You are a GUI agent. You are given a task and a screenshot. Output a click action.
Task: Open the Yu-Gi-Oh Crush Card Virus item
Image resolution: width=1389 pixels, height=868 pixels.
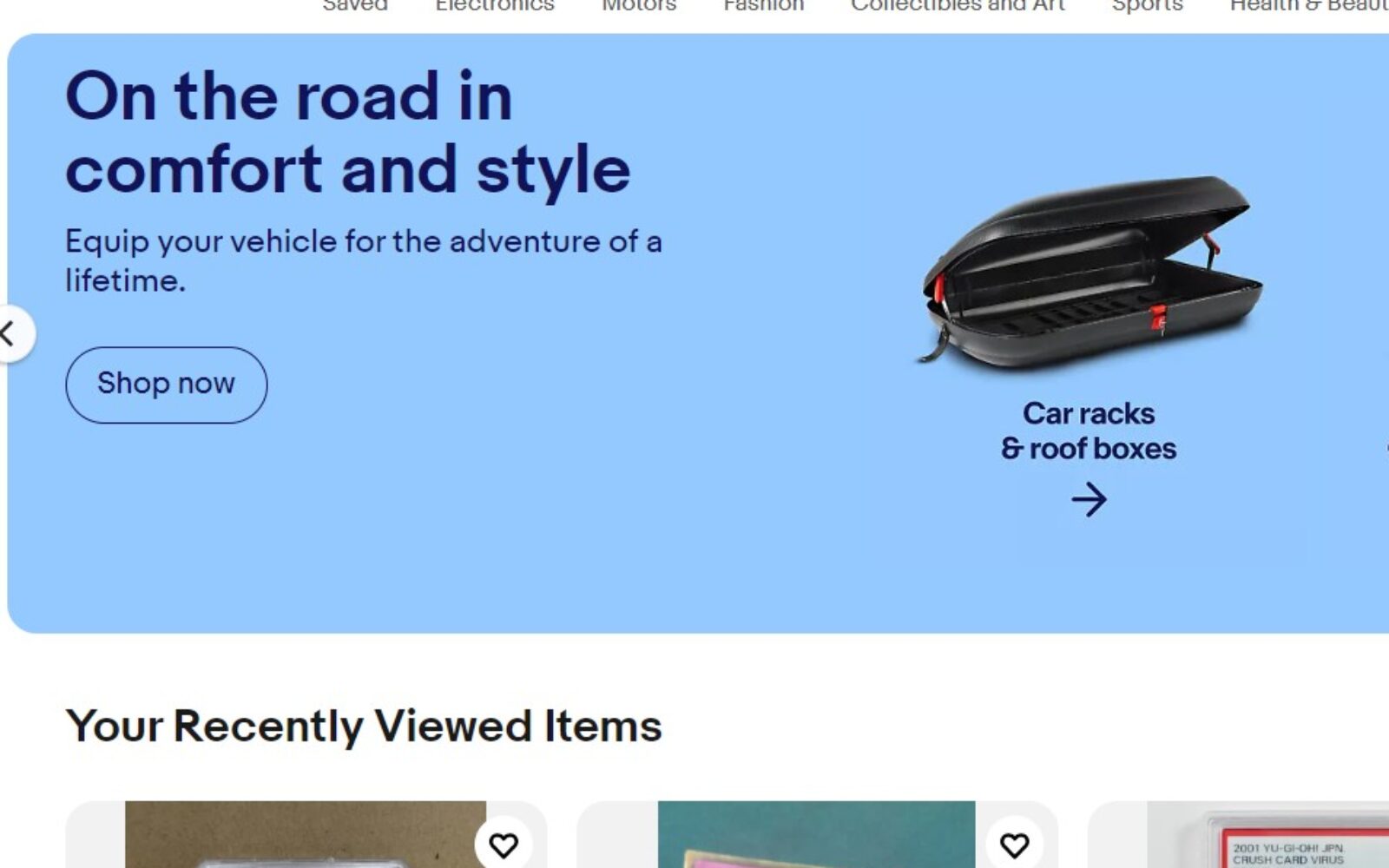pos(1268,834)
